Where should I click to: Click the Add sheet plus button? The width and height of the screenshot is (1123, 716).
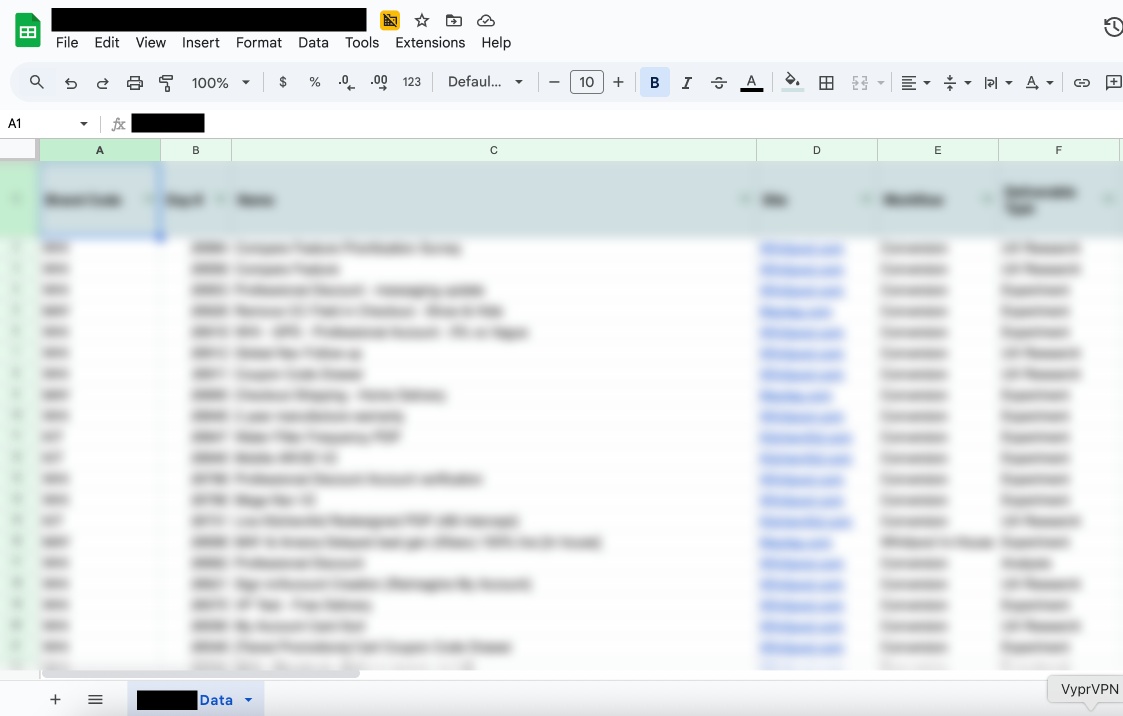[x=55, y=699]
